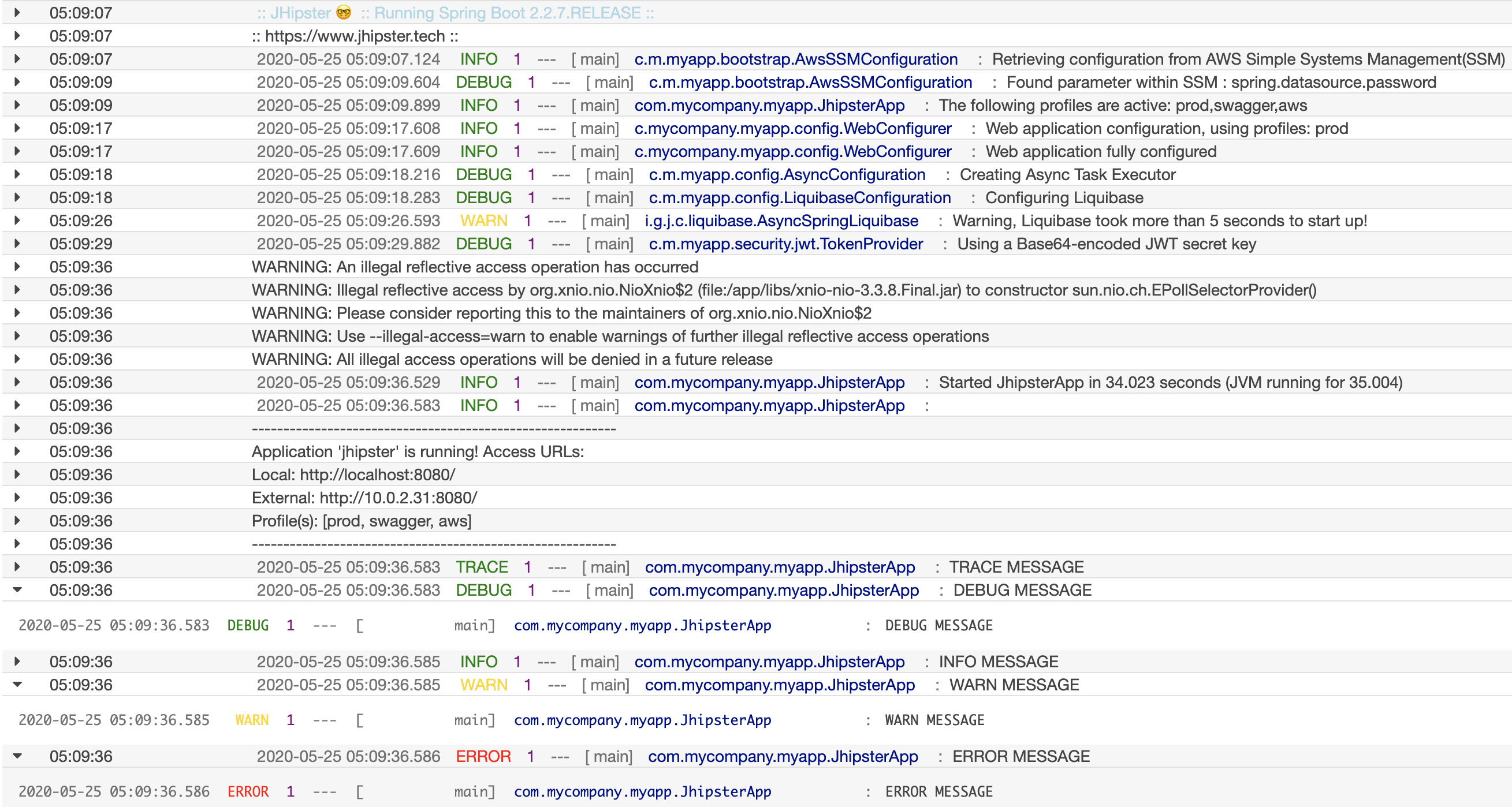Expand the INFO MESSAGE log row
Screen dimensions: 1512x807
click(x=17, y=662)
